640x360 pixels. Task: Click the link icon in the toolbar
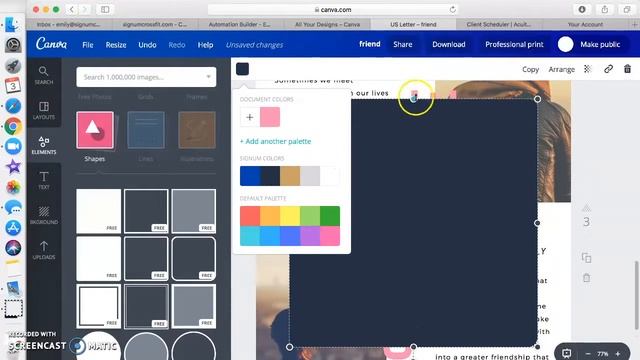(608, 69)
